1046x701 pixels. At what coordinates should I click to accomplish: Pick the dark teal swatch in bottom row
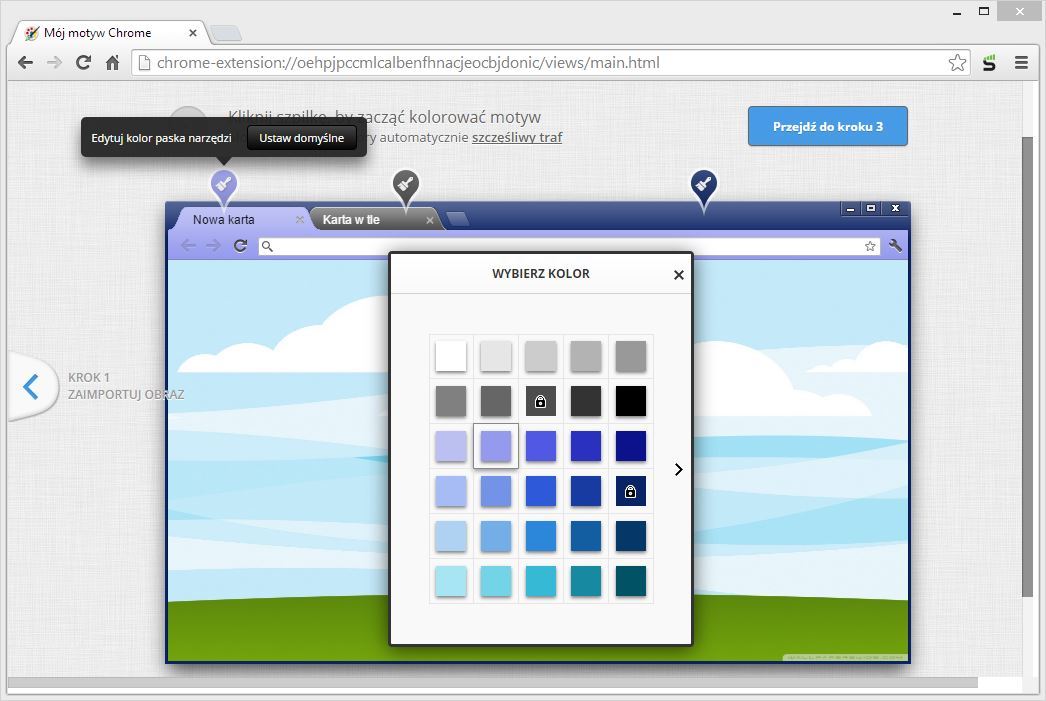[630, 581]
